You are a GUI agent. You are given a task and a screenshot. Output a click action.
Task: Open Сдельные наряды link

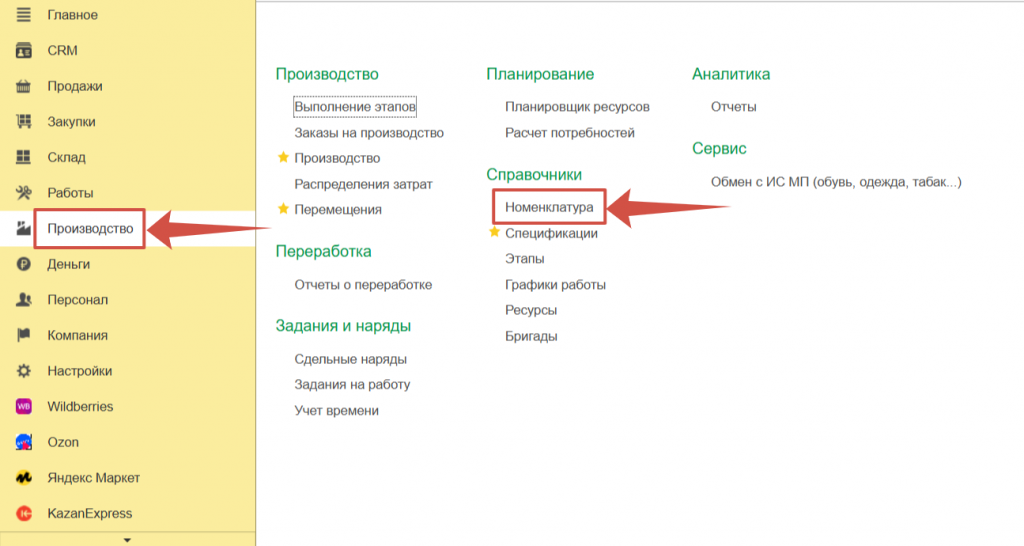pos(350,359)
